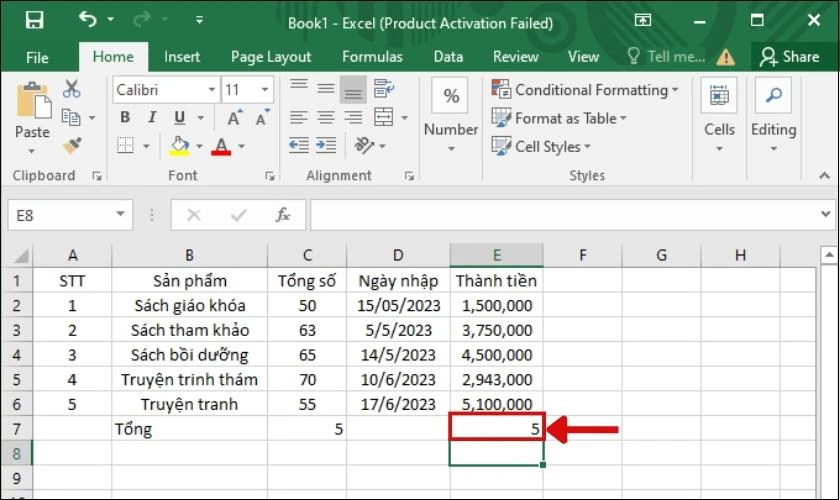
Task: Open the Number format group button
Action: 451,115
